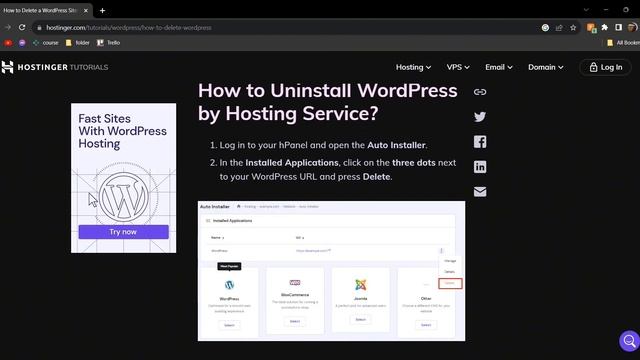Share article on LinkedIn

tap(480, 167)
